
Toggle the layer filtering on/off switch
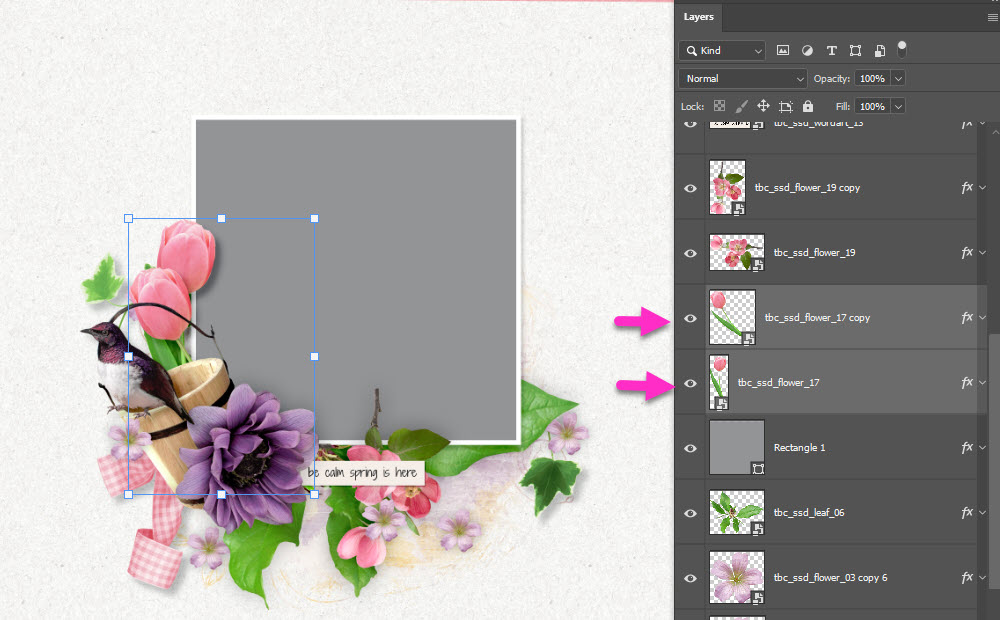(902, 49)
